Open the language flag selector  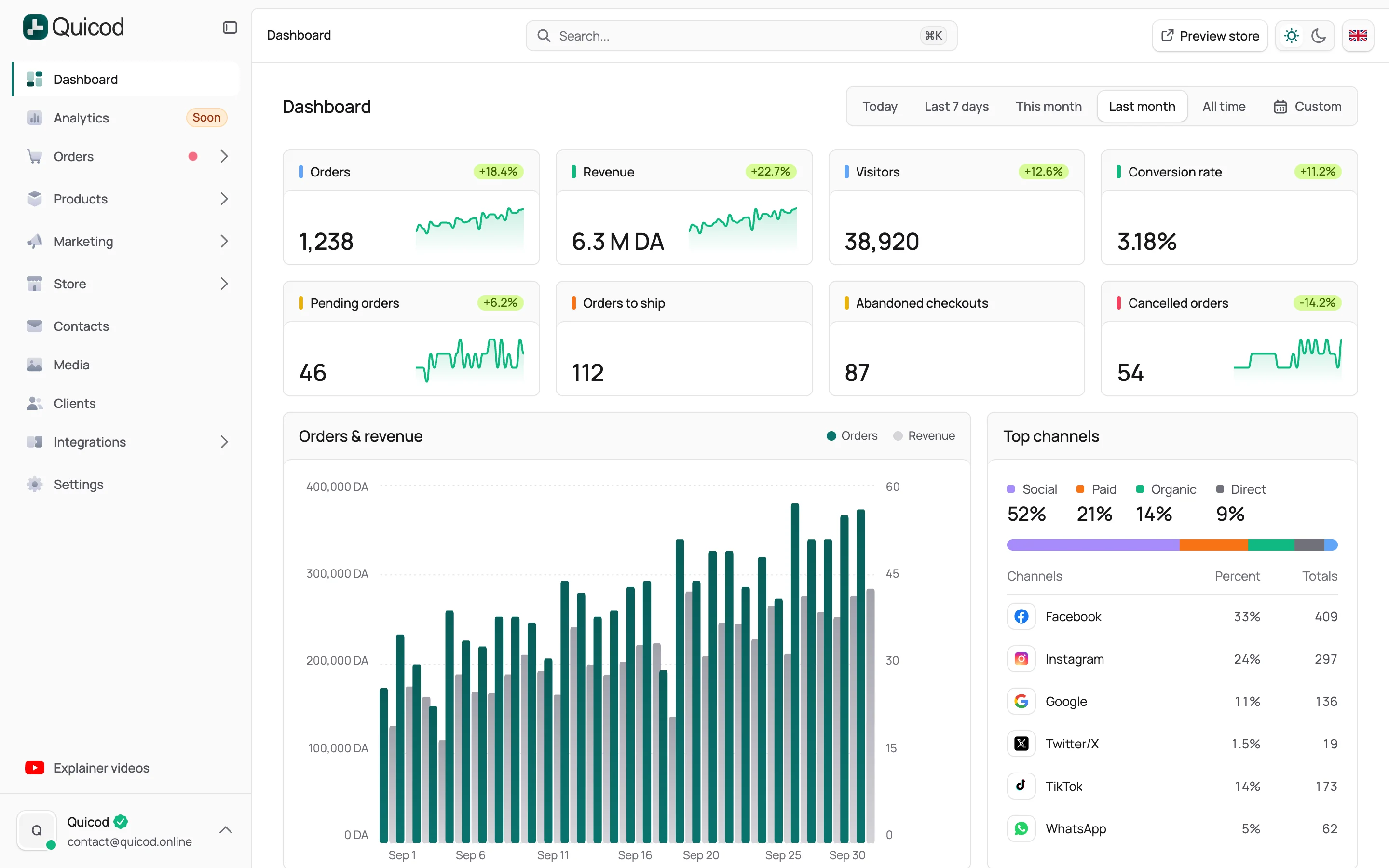point(1358,36)
